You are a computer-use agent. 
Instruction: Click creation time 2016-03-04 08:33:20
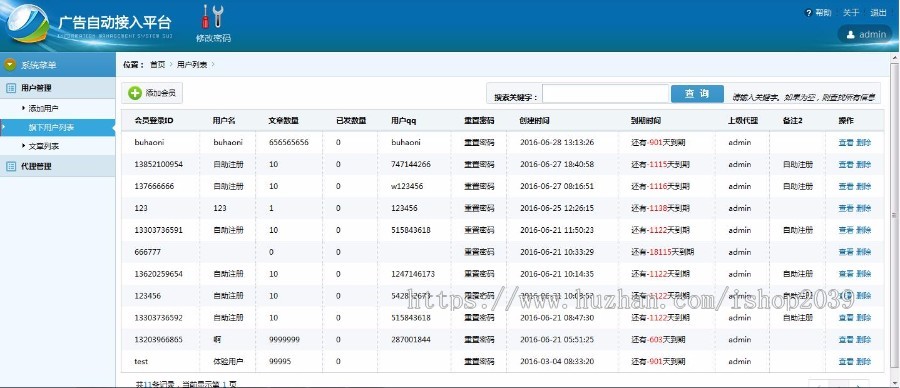point(557,362)
